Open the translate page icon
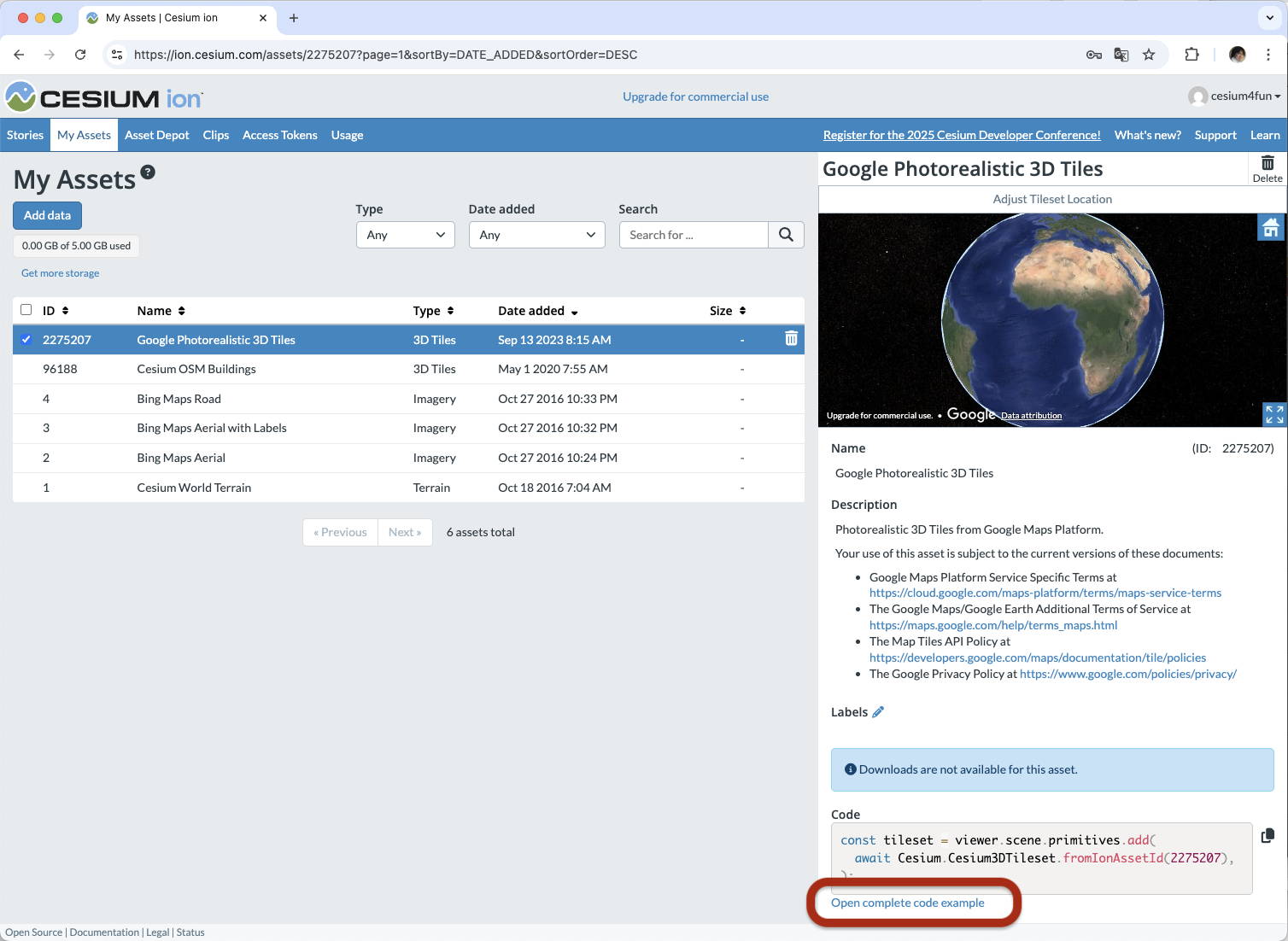This screenshot has width=1288, height=941. (x=1121, y=55)
